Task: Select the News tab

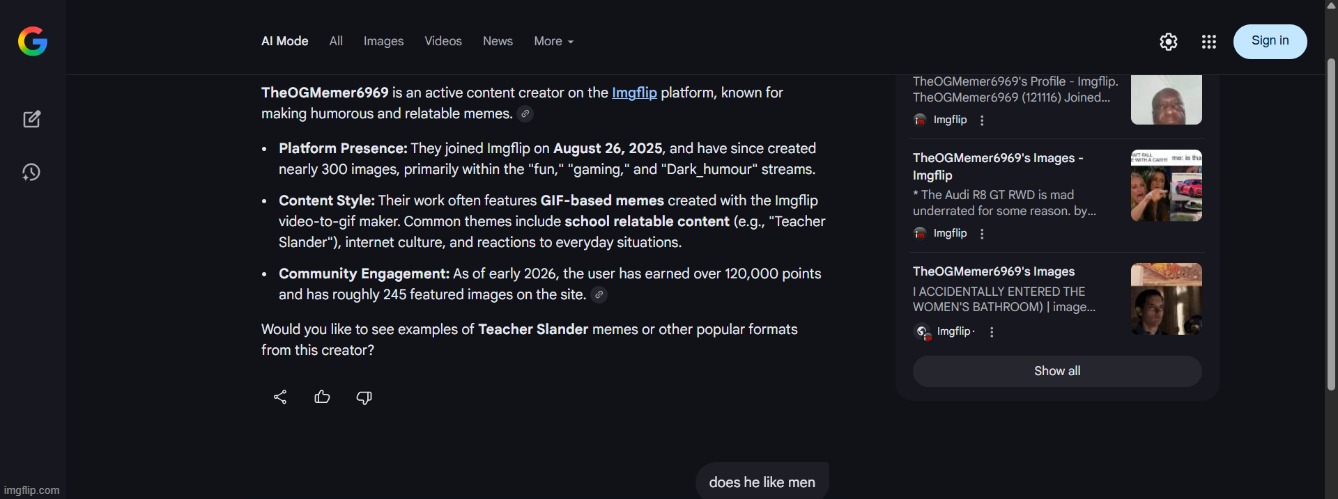Action: [497, 41]
